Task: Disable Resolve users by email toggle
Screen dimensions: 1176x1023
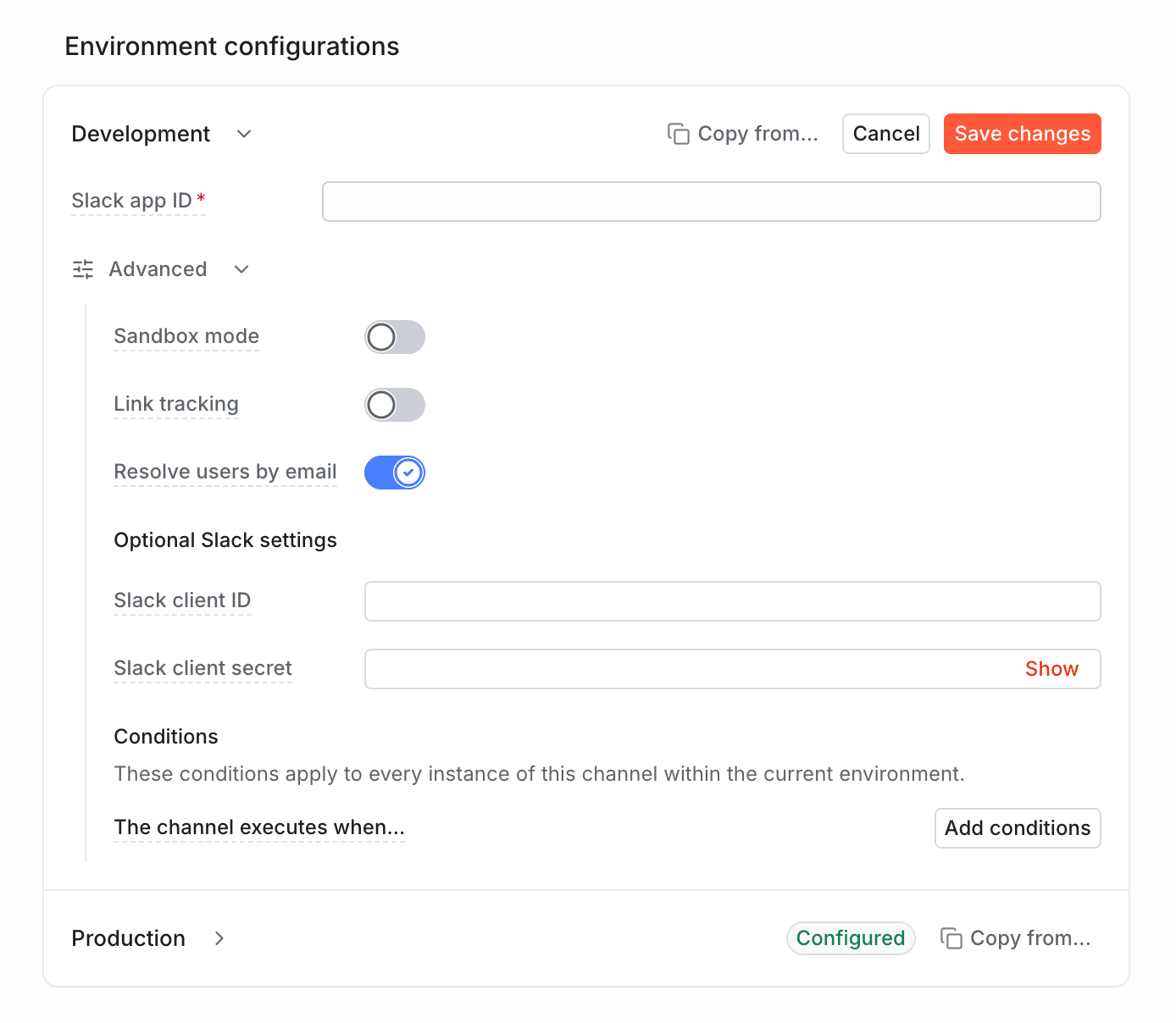Action: [x=395, y=473]
